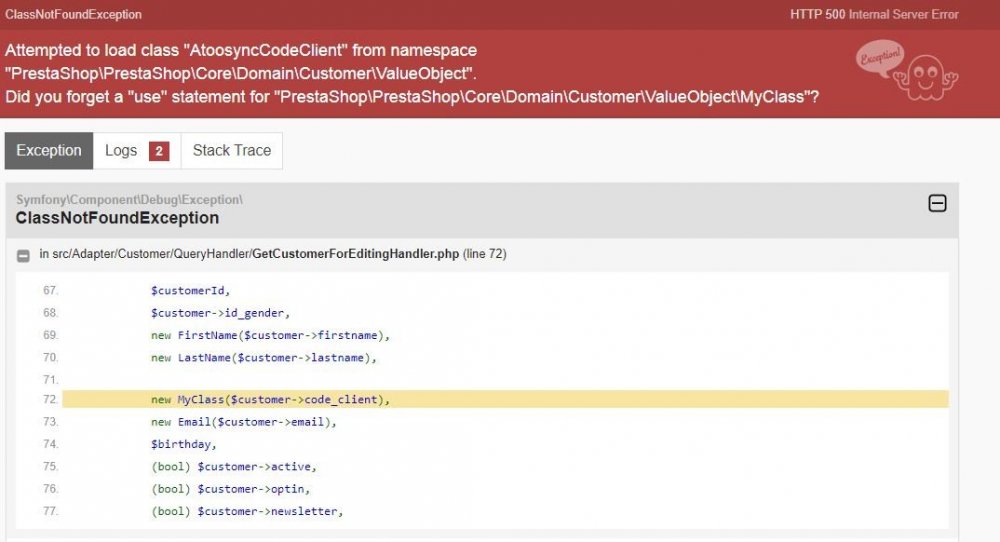Click line 68 with $customer->id_gender
The width and height of the screenshot is (1000, 542).
(x=220, y=313)
